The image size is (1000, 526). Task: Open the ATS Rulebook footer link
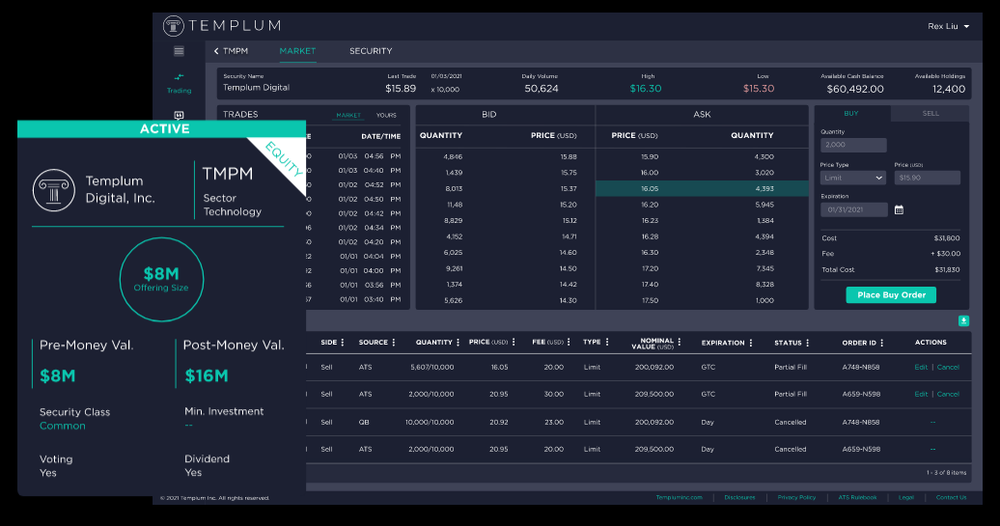click(857, 497)
